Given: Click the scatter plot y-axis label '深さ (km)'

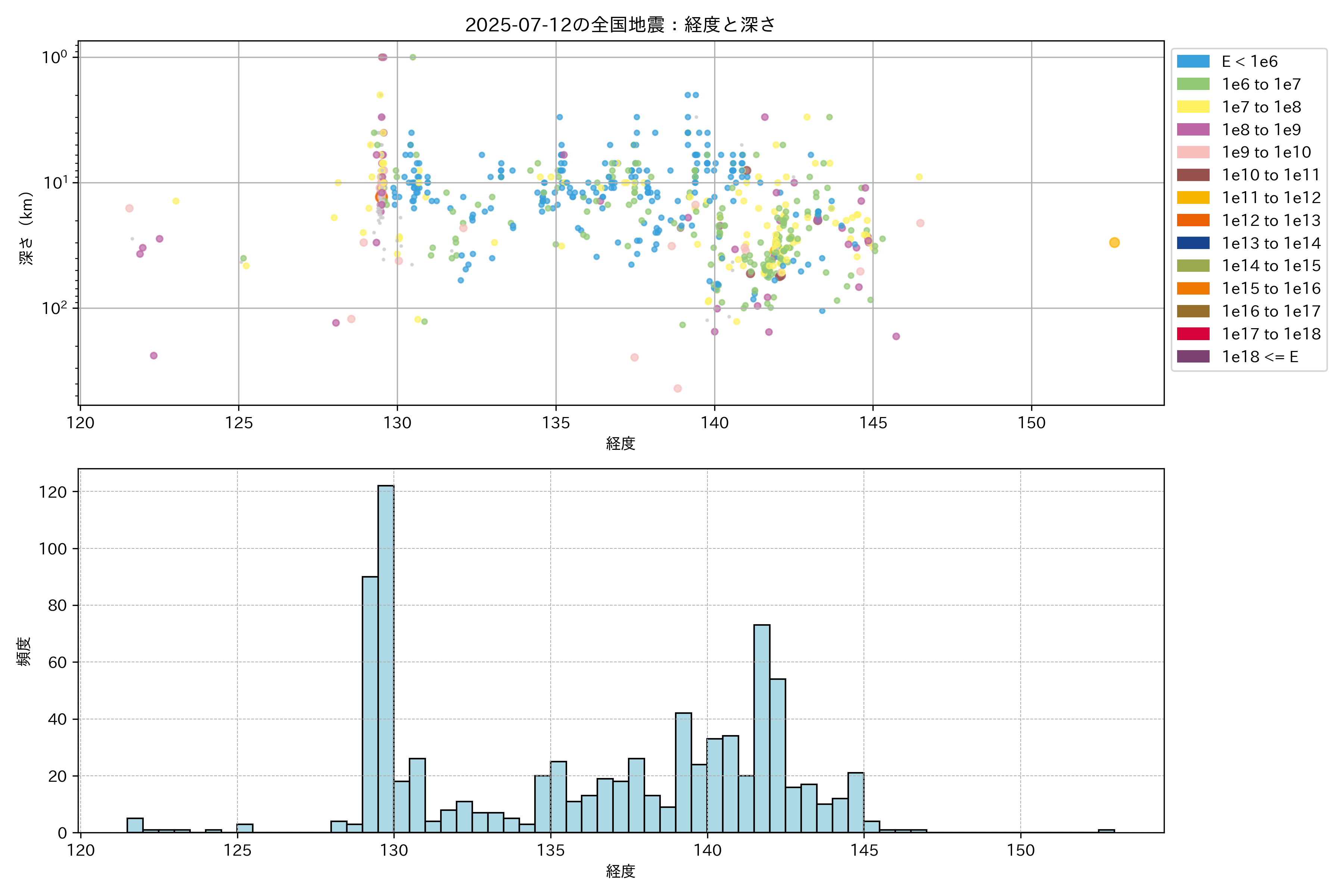Looking at the screenshot, I should [26, 228].
